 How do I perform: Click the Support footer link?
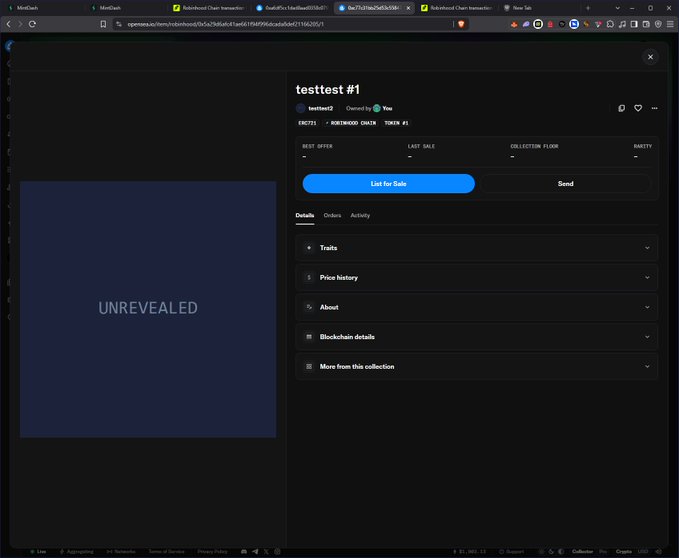[511, 552]
